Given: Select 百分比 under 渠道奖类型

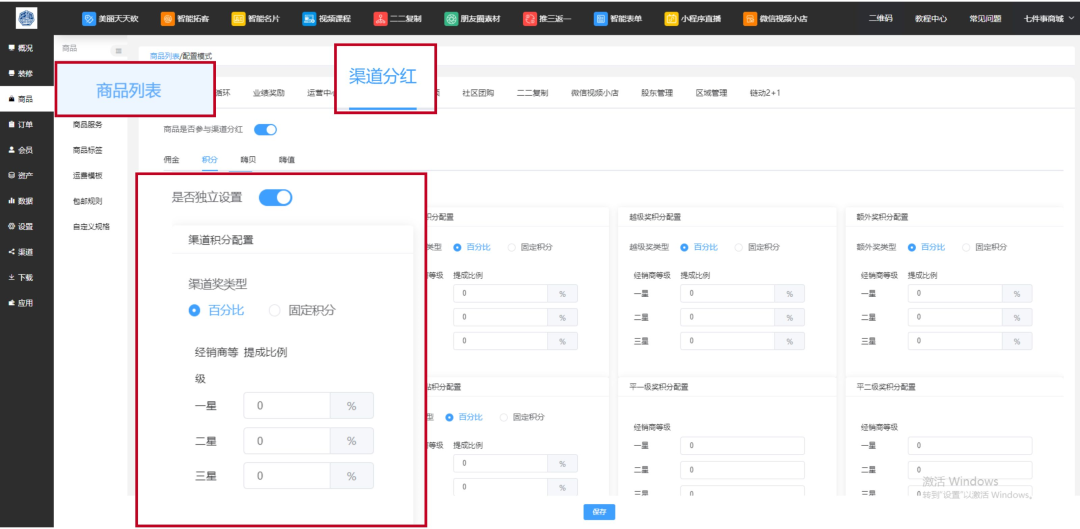Looking at the screenshot, I should click(216, 311).
